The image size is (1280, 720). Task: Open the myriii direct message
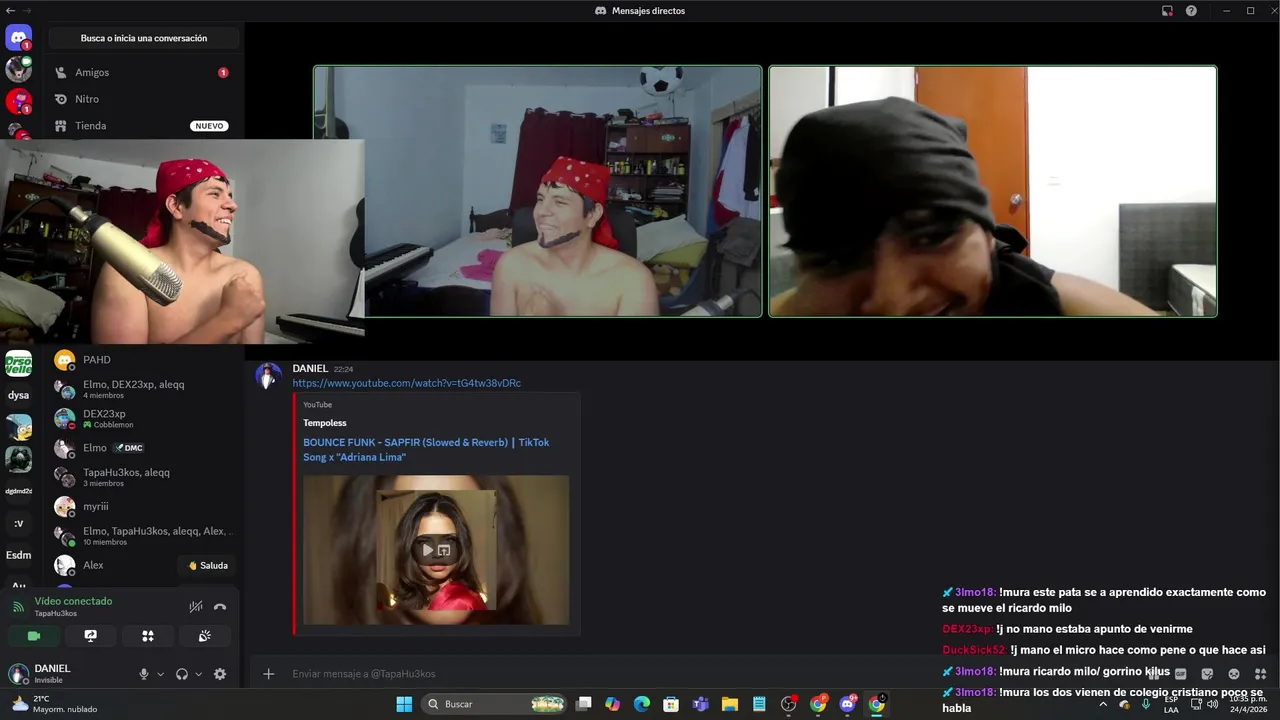pyautogui.click(x=143, y=506)
